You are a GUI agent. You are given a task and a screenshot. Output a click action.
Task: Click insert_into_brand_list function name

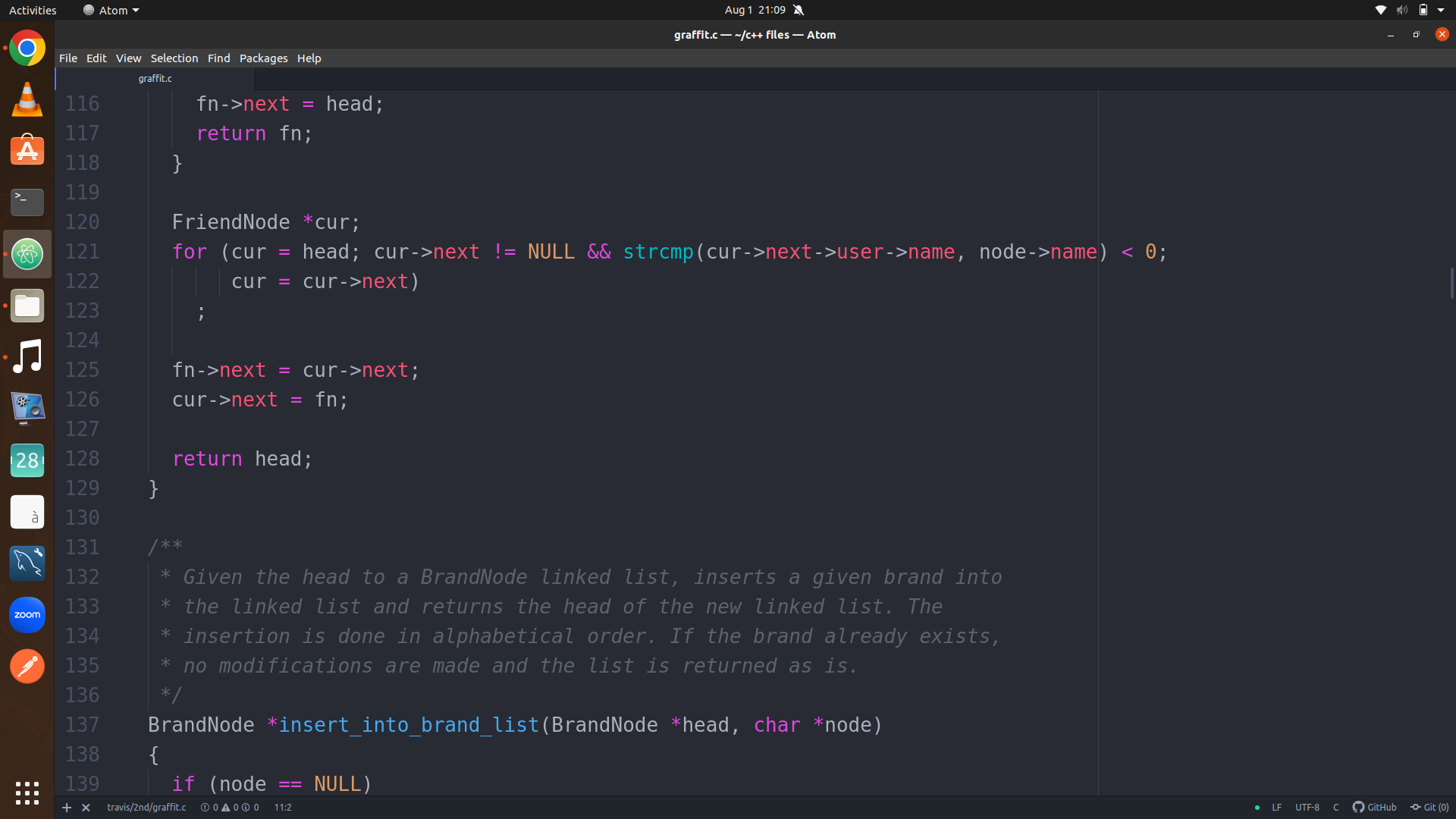pos(409,725)
